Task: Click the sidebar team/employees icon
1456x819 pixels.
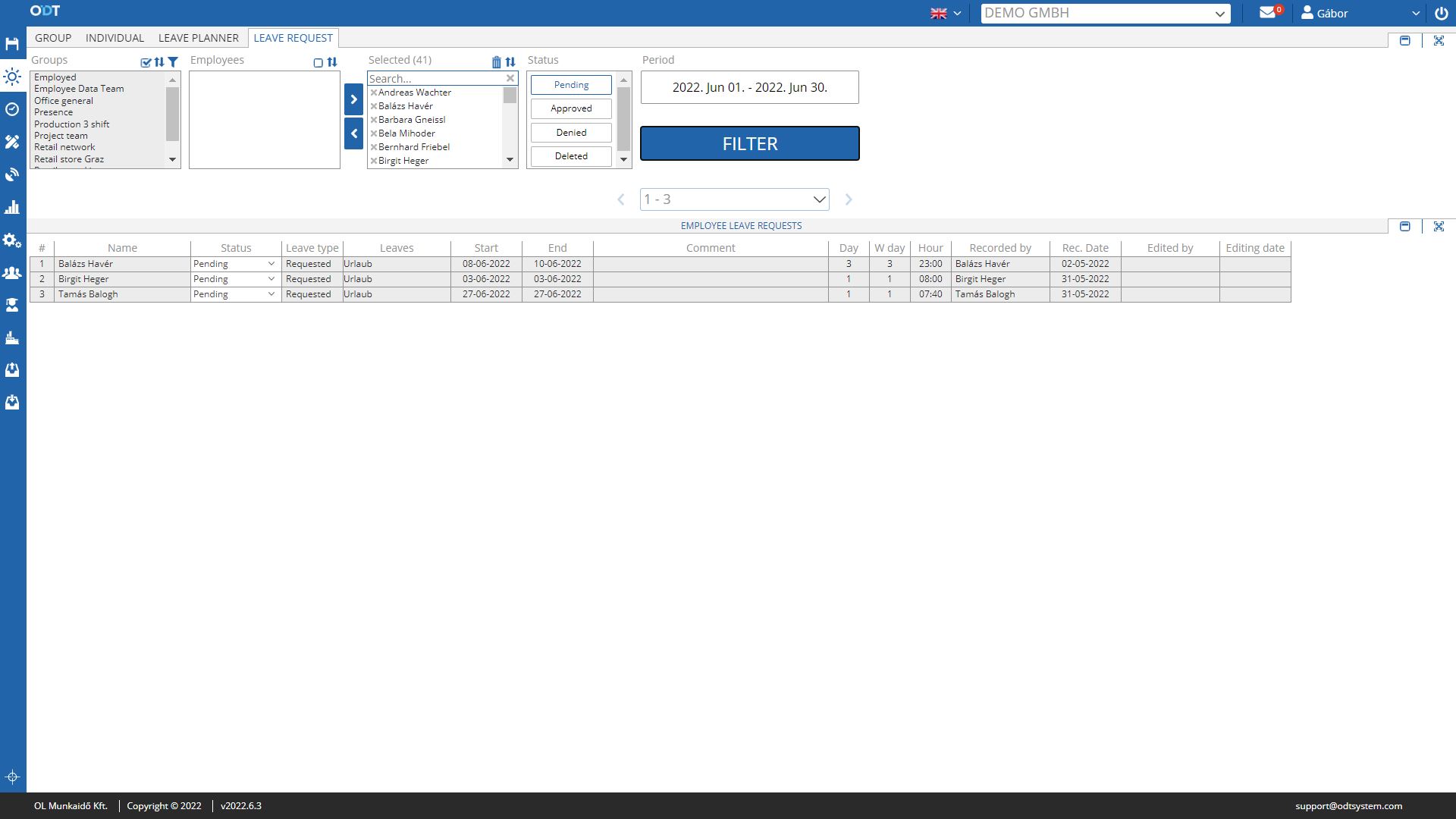Action: pyautogui.click(x=13, y=272)
